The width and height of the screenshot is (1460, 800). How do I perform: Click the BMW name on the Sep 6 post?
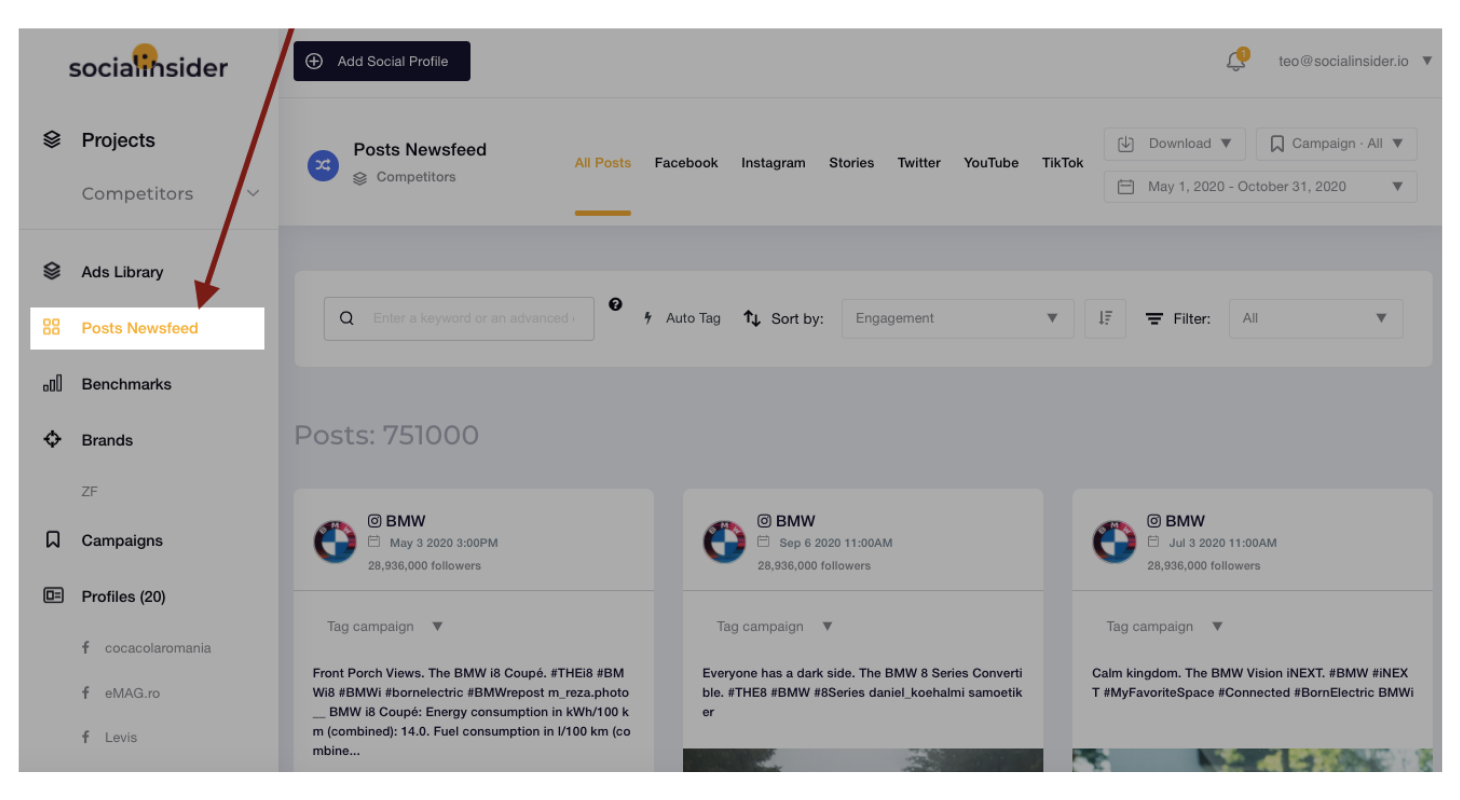click(795, 521)
